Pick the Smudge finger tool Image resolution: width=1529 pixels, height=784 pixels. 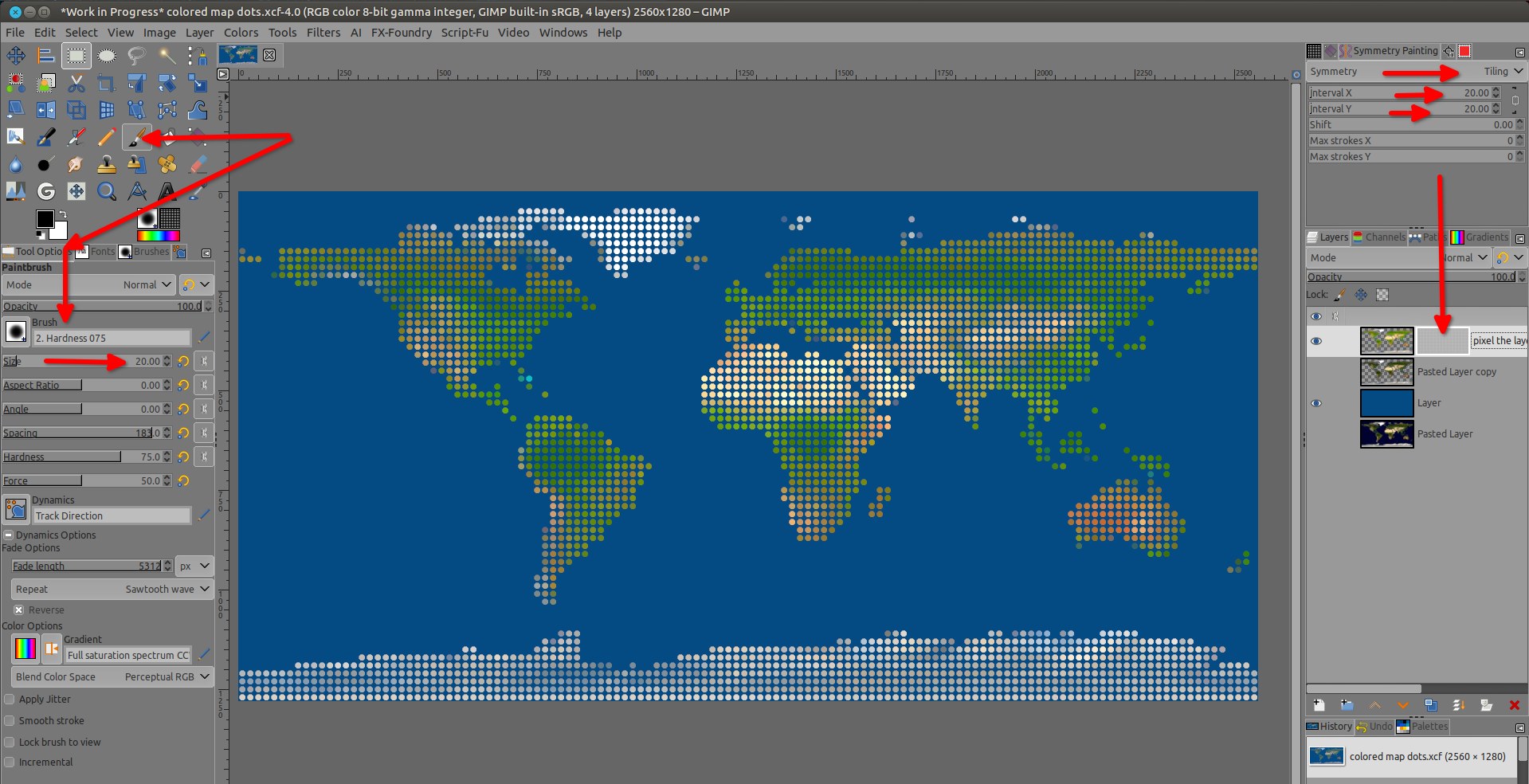point(75,165)
